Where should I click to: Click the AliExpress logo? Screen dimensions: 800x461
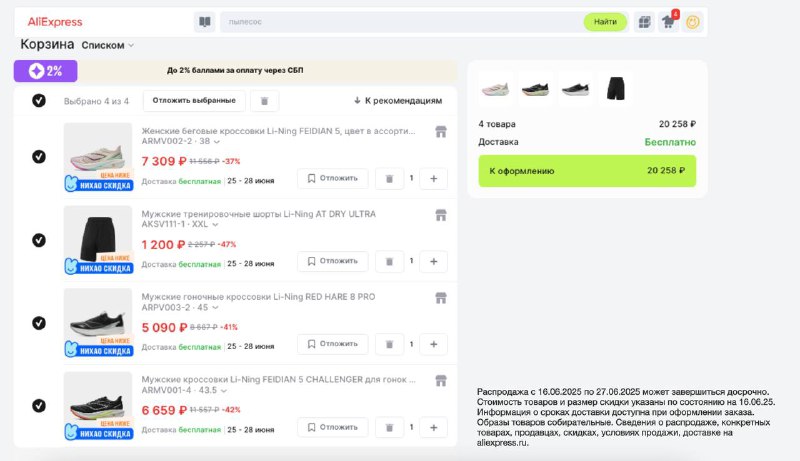55,22
